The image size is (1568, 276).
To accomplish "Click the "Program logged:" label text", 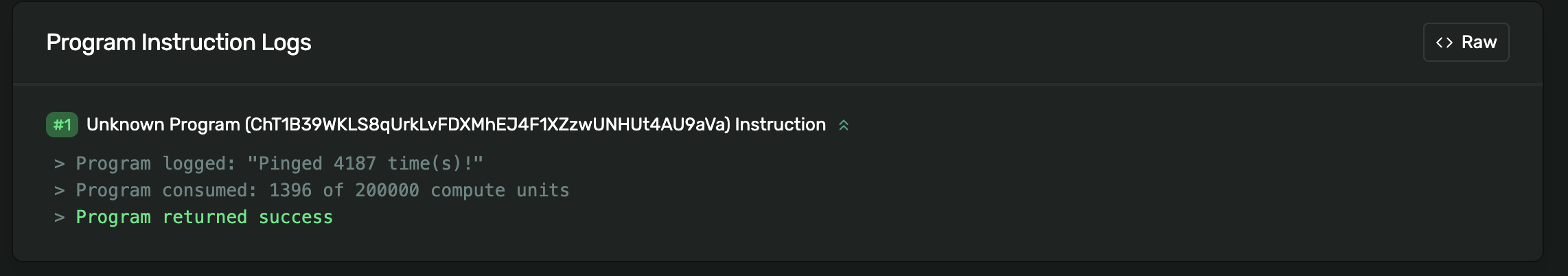I will [x=156, y=163].
